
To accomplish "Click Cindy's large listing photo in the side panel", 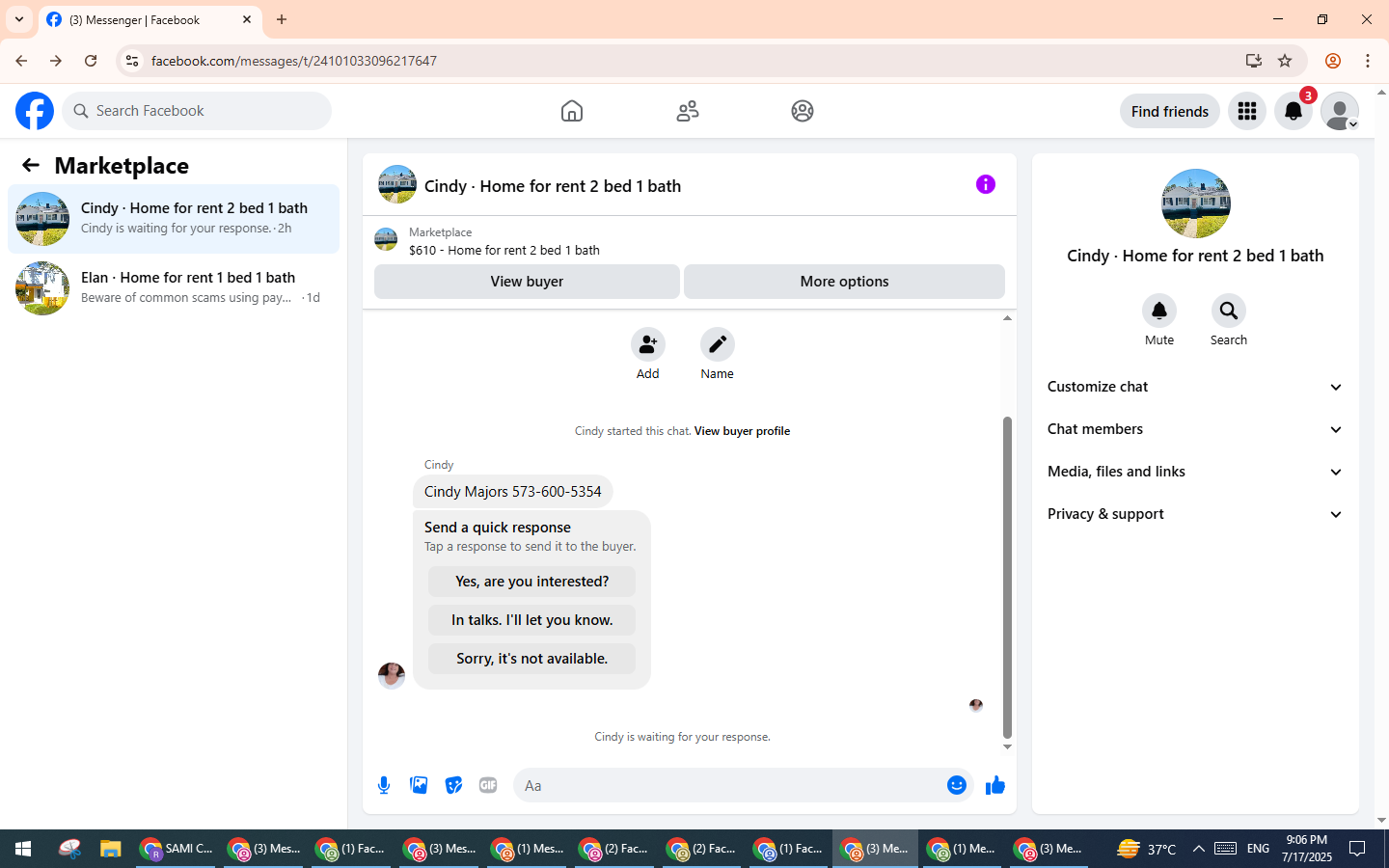I will point(1196,203).
